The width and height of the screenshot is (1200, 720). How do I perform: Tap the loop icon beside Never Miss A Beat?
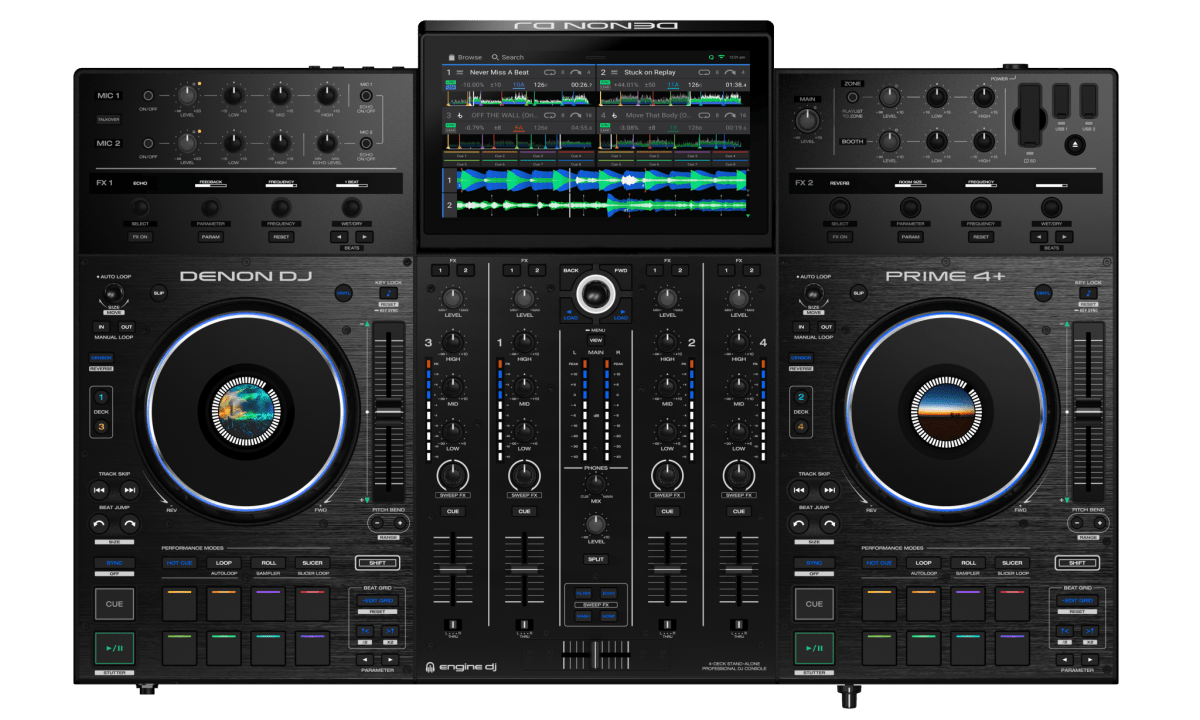[x=549, y=72]
